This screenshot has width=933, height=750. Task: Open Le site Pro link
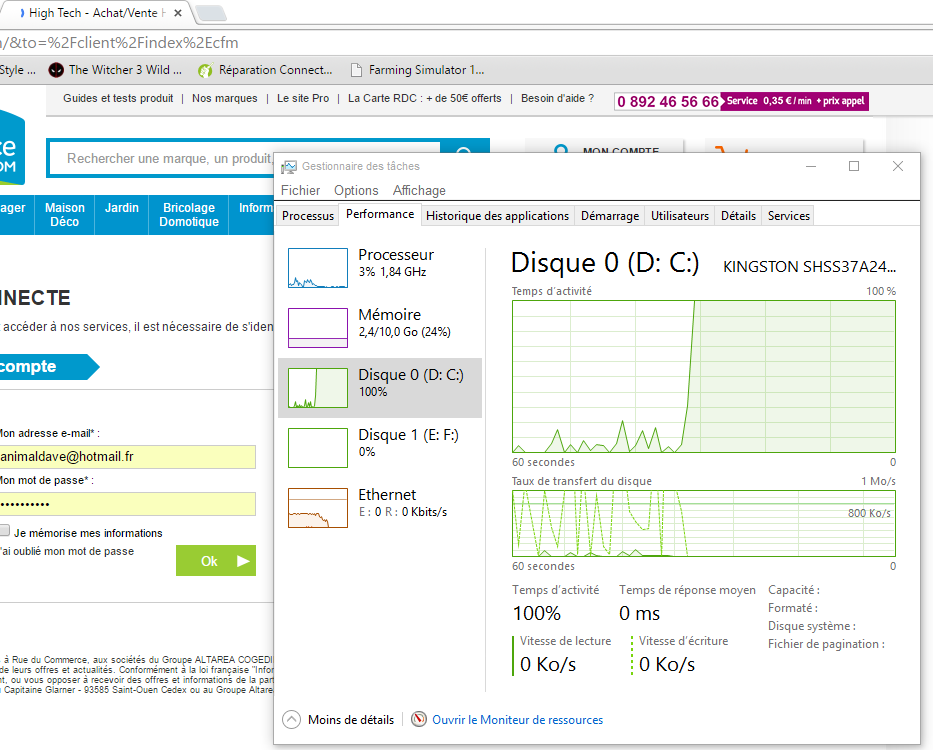pyautogui.click(x=303, y=98)
